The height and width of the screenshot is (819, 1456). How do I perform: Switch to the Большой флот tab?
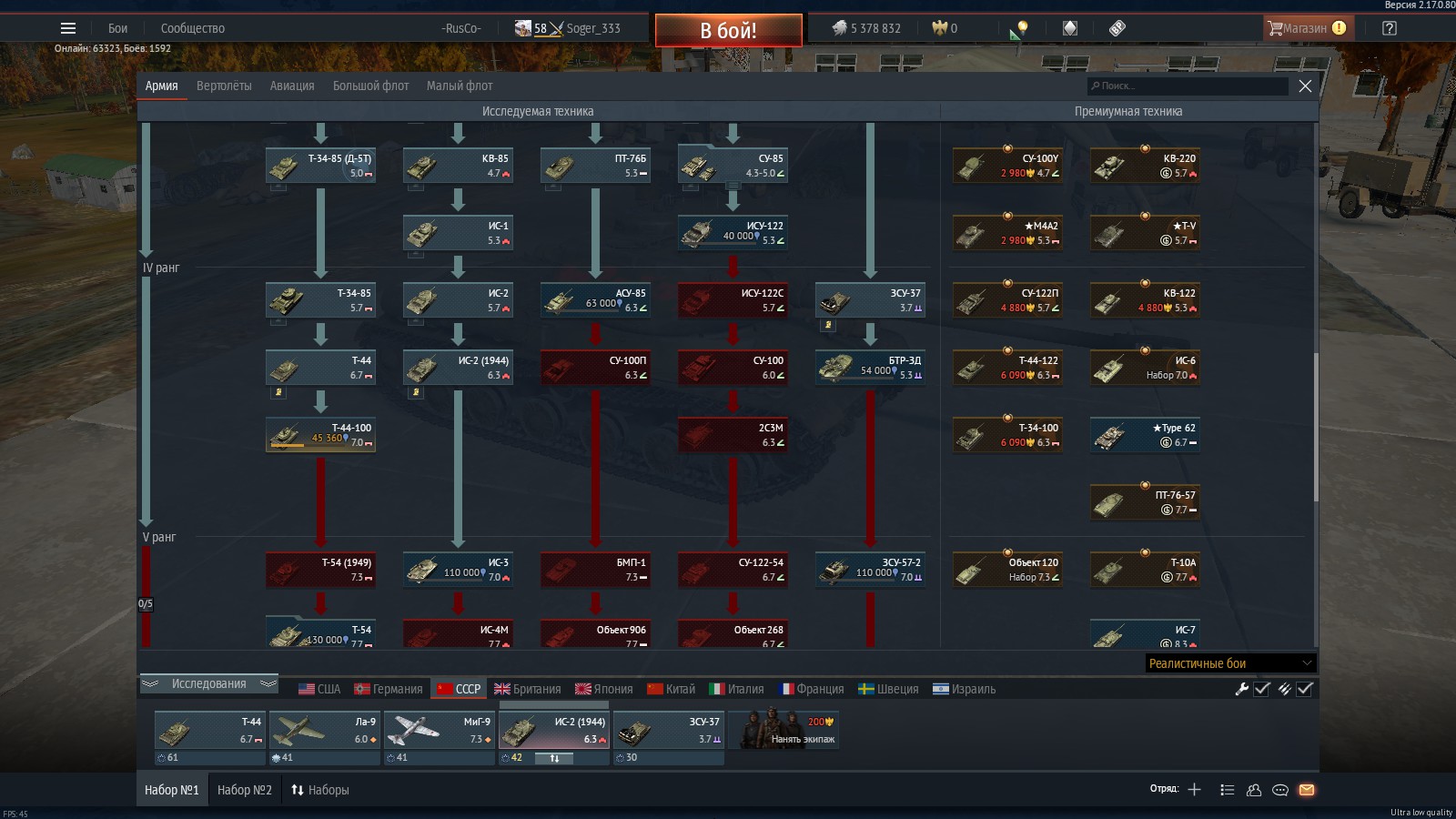370,86
